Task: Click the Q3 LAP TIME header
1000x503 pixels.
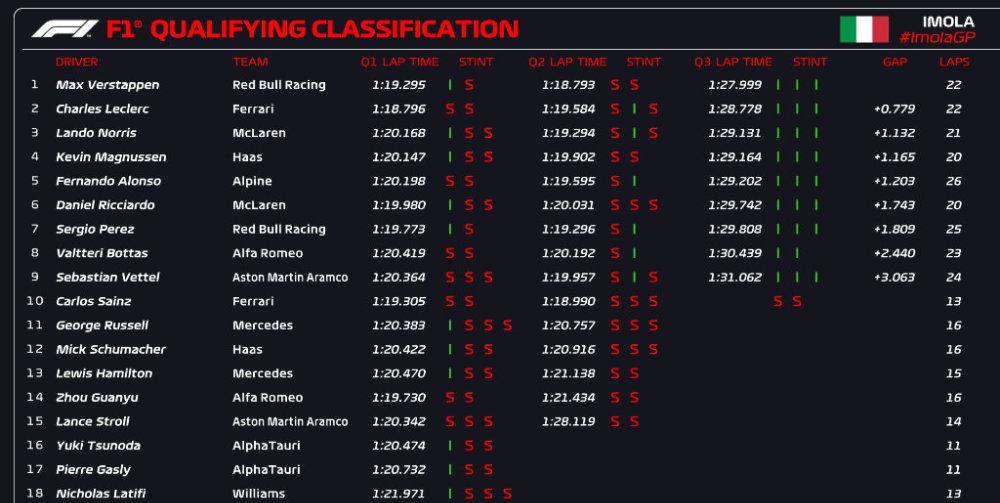Action: click(x=733, y=62)
